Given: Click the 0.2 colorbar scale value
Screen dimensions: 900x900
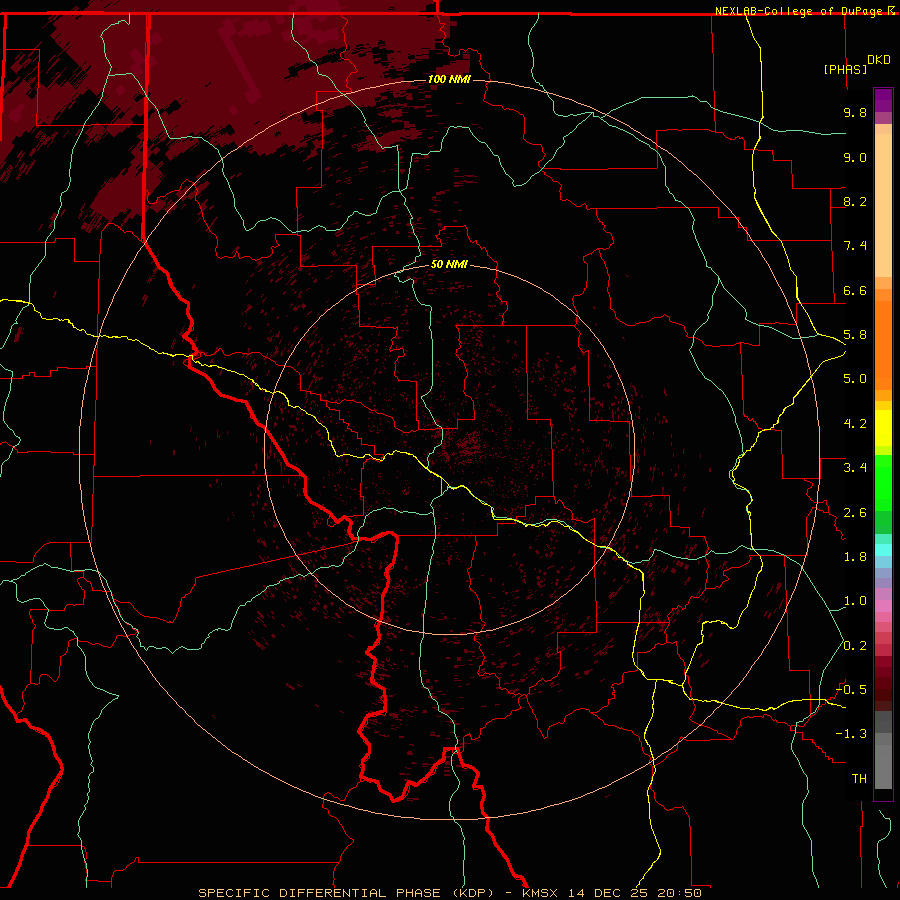Looking at the screenshot, I should [855, 646].
